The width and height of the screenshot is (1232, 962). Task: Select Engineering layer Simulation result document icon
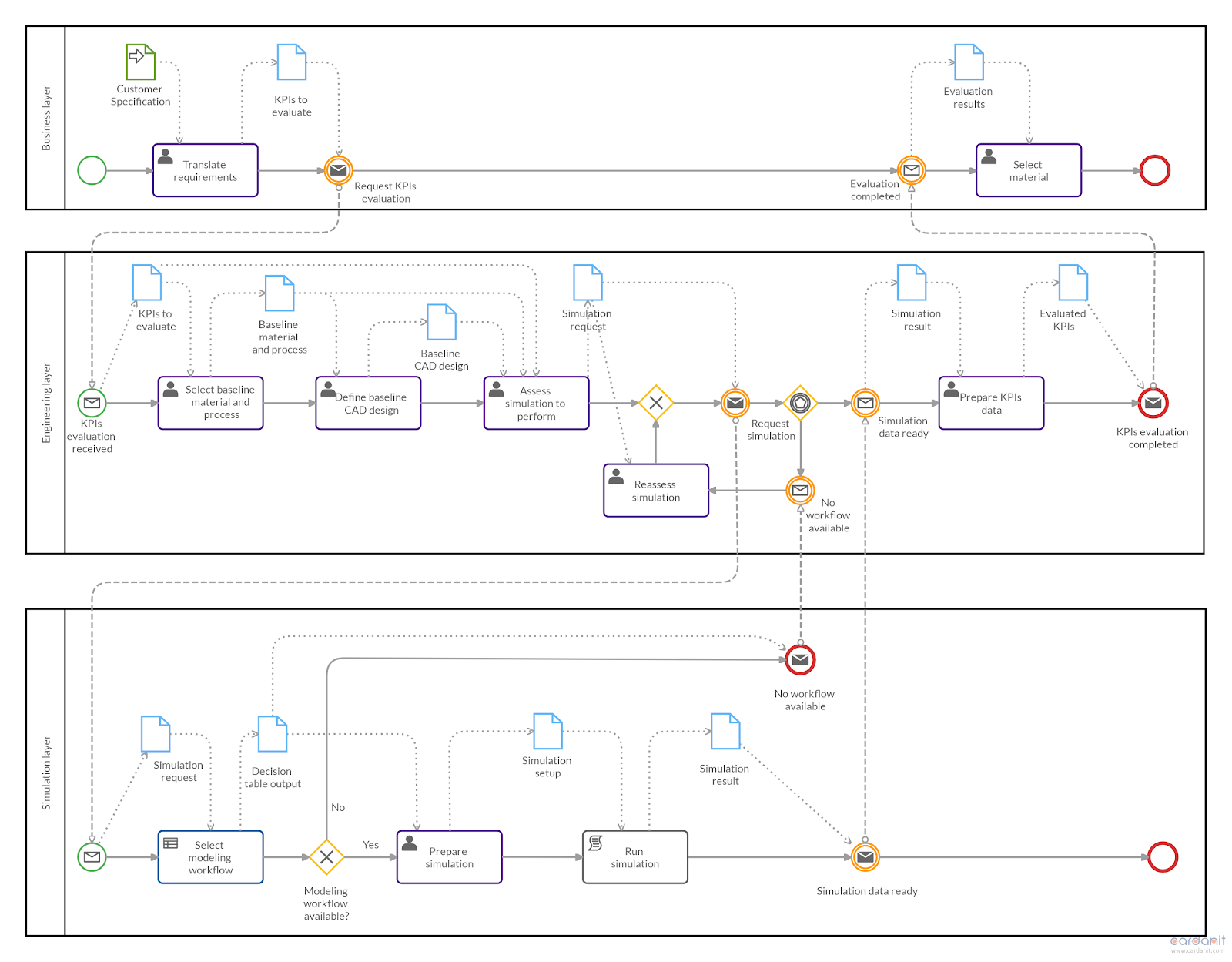[x=912, y=283]
